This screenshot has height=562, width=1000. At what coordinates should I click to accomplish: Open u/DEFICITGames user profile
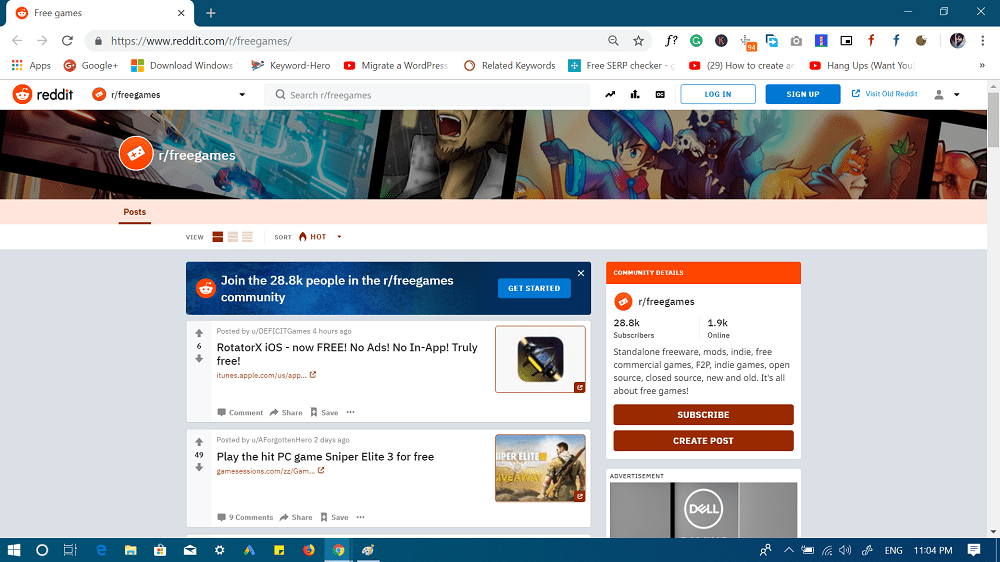point(281,331)
